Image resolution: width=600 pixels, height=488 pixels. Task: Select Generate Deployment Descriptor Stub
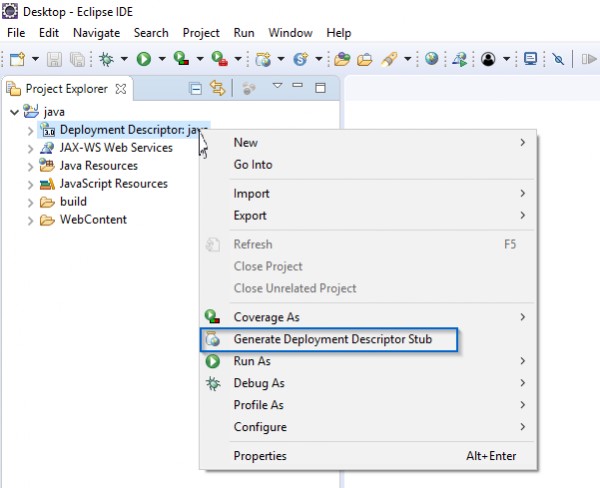coord(332,339)
